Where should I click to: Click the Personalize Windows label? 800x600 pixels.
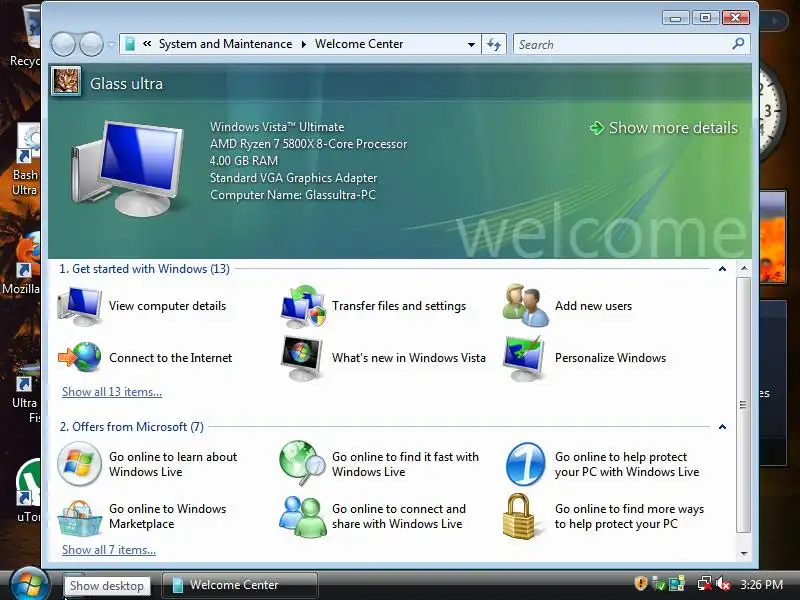610,358
